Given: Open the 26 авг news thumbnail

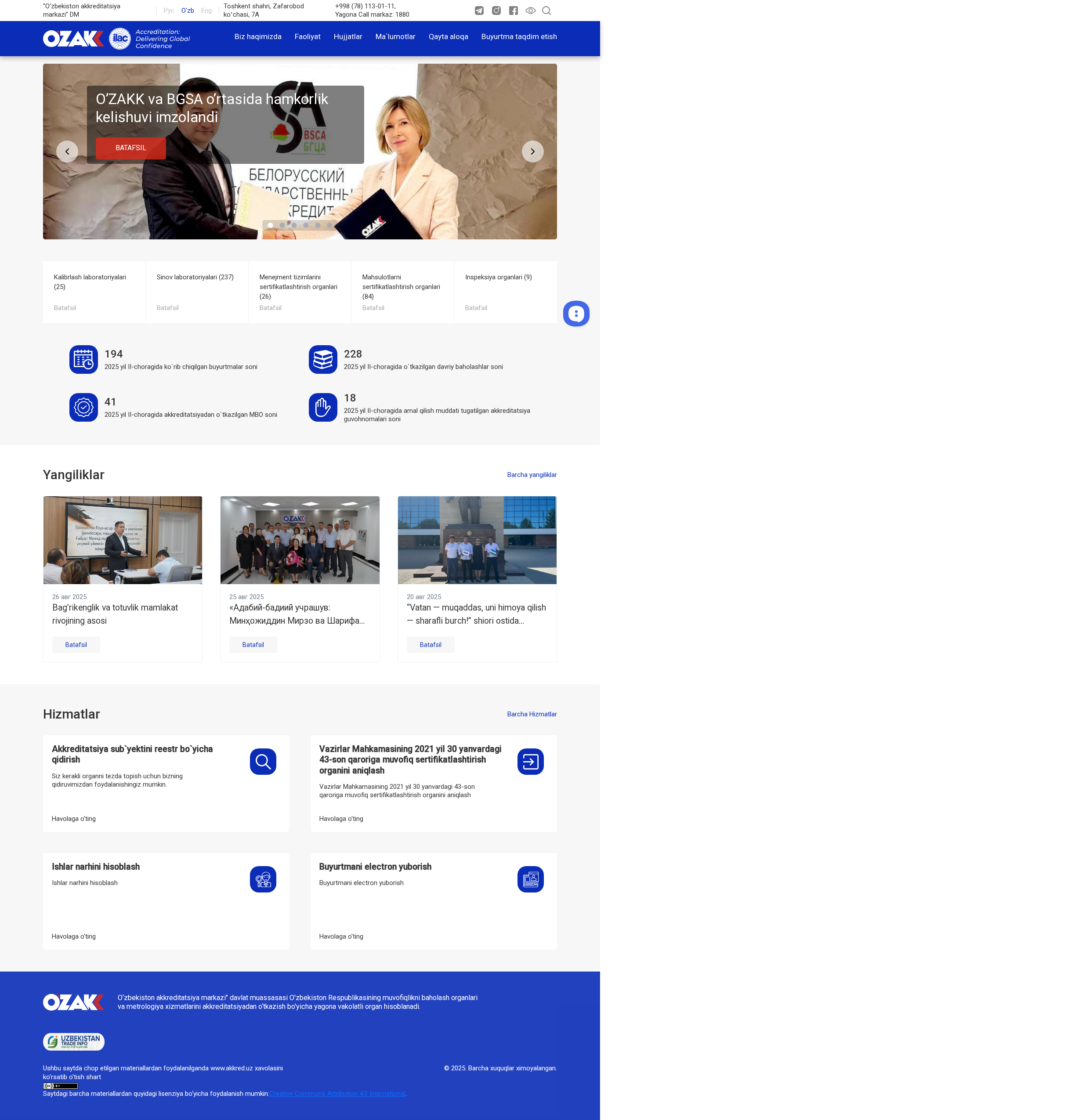Looking at the screenshot, I should [123, 540].
